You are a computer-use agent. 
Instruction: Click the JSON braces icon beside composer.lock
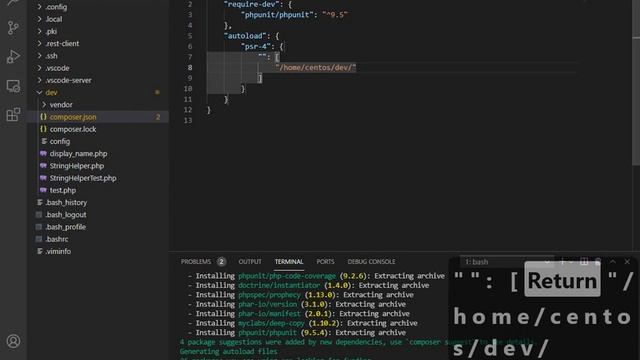tap(43, 129)
